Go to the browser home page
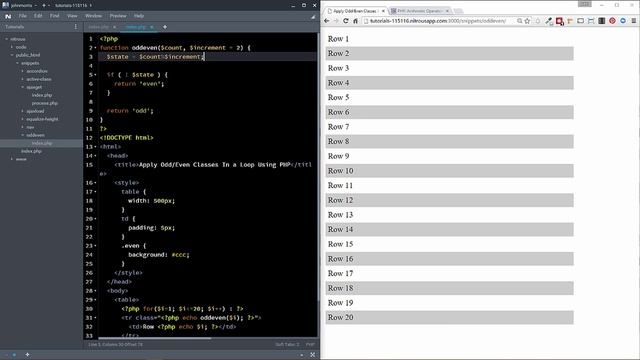640x360 pixels. 356,21
